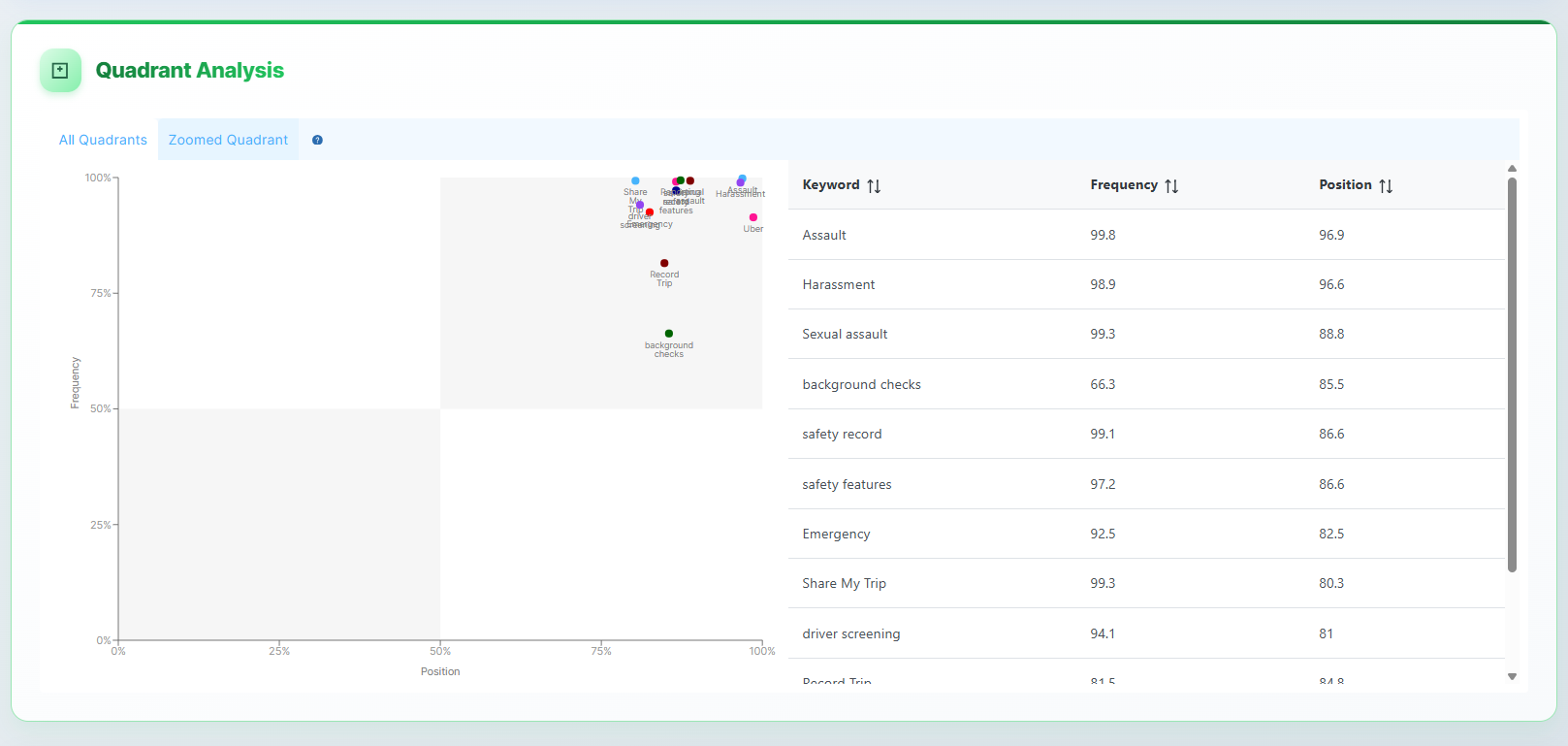Click the table vertical scrollbar thumb
The width and height of the screenshot is (1568, 746).
pyautogui.click(x=1512, y=374)
